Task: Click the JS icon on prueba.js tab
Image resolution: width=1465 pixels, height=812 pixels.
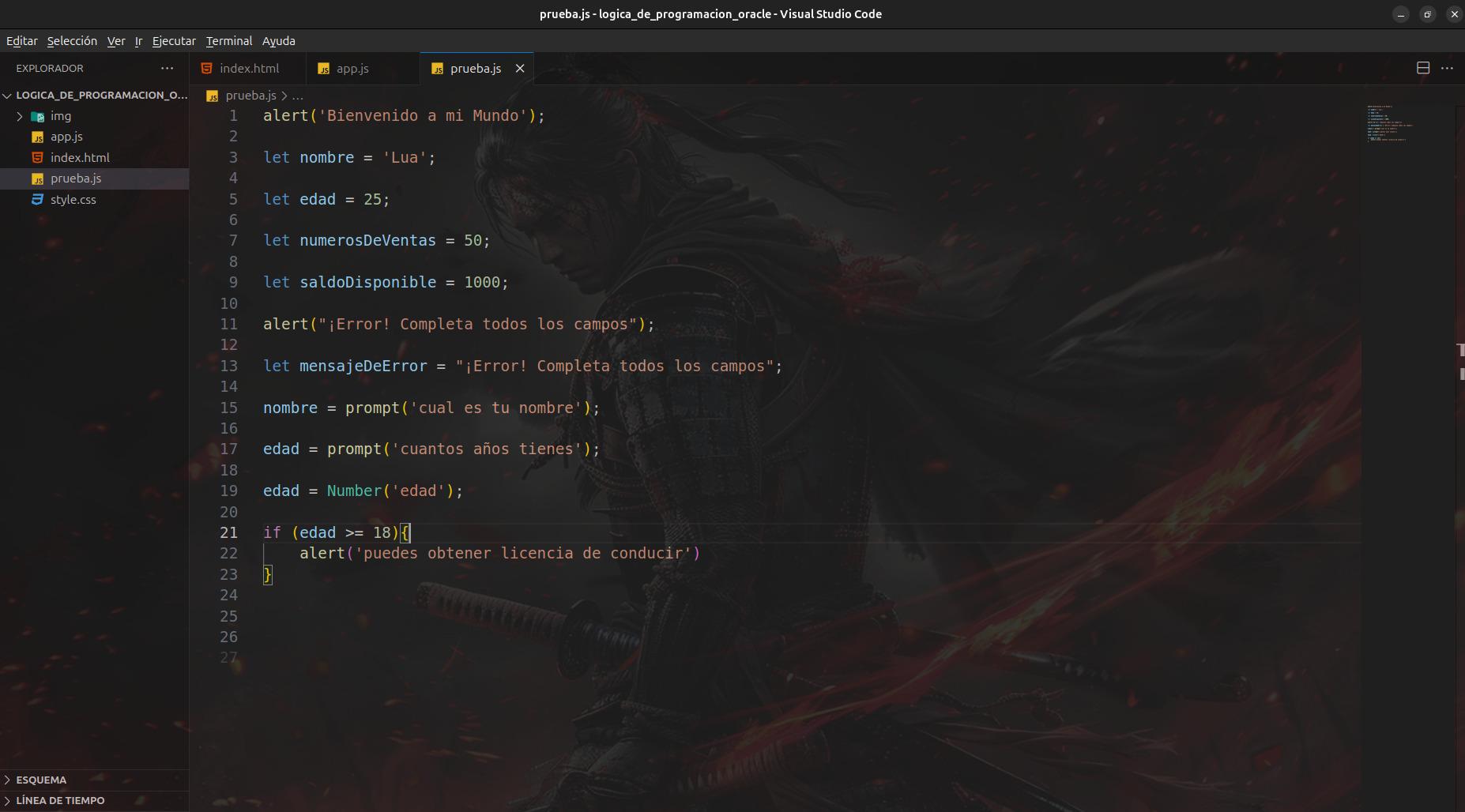Action: (437, 69)
